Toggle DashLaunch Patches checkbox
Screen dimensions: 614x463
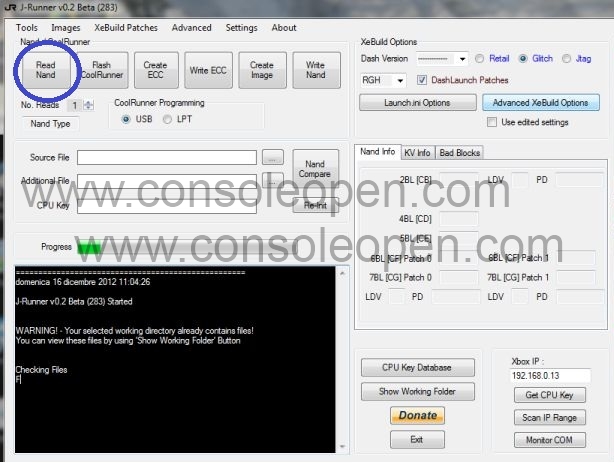(422, 80)
